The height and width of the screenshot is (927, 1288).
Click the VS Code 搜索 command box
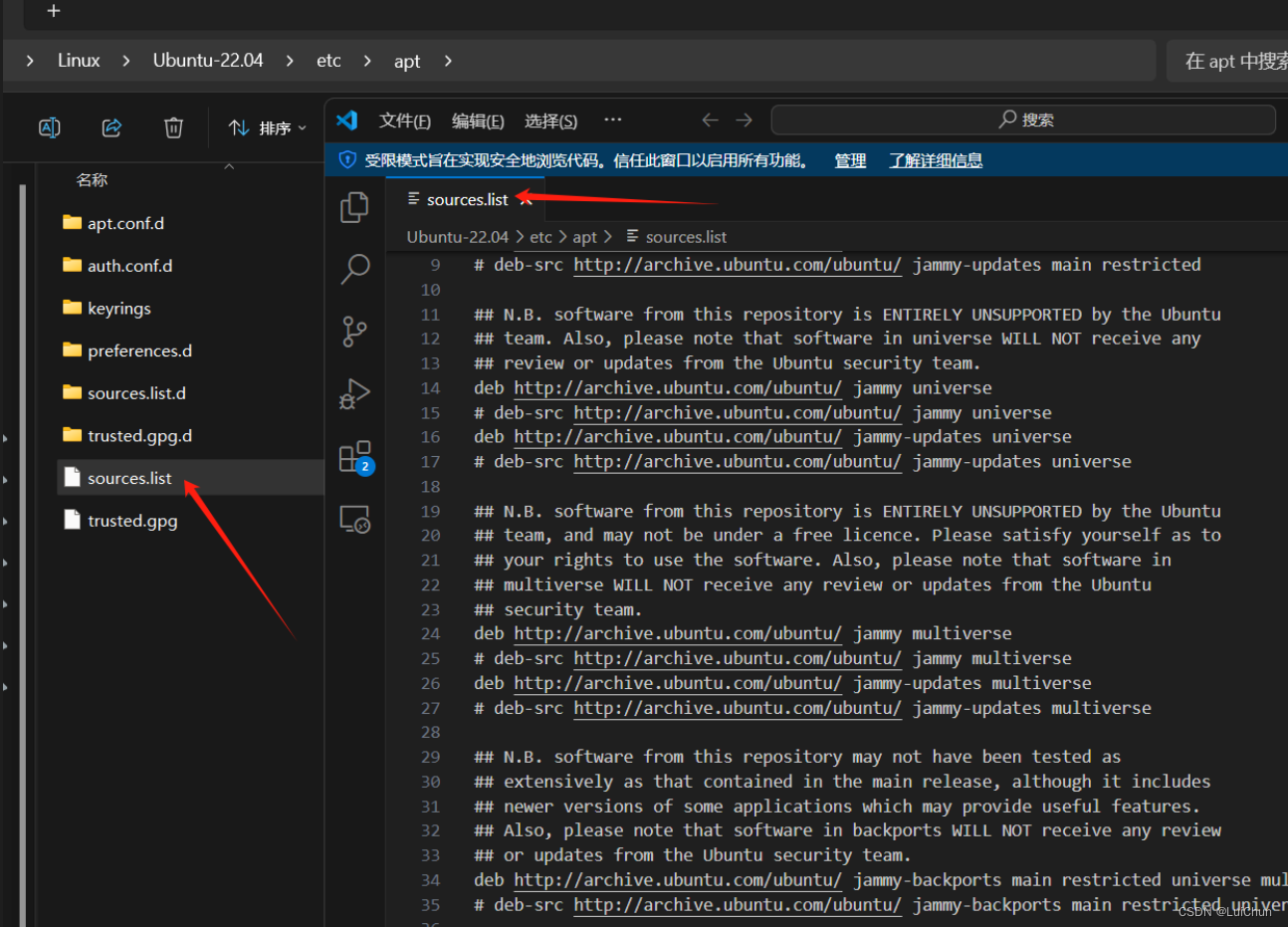(x=1023, y=119)
